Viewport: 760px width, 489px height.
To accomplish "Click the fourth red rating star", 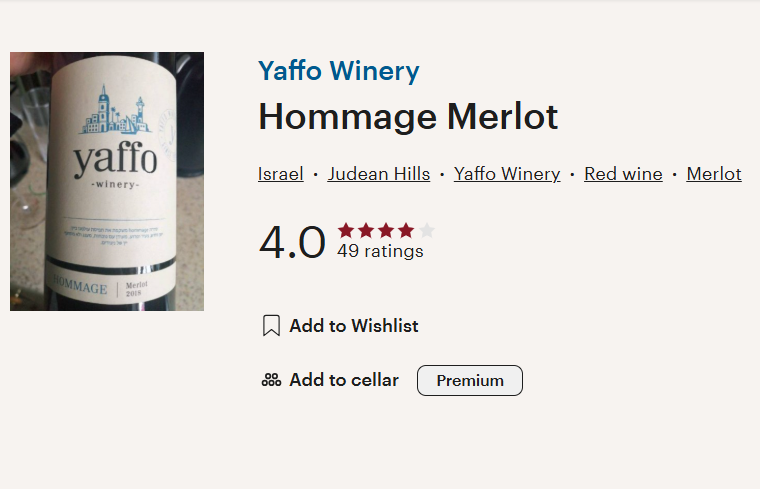I will click(x=406, y=230).
